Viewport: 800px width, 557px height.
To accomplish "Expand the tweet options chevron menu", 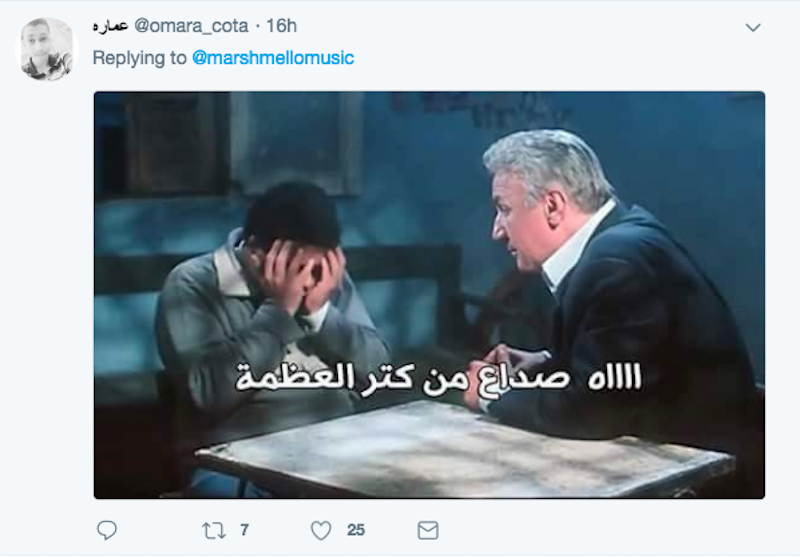I will tap(753, 28).
